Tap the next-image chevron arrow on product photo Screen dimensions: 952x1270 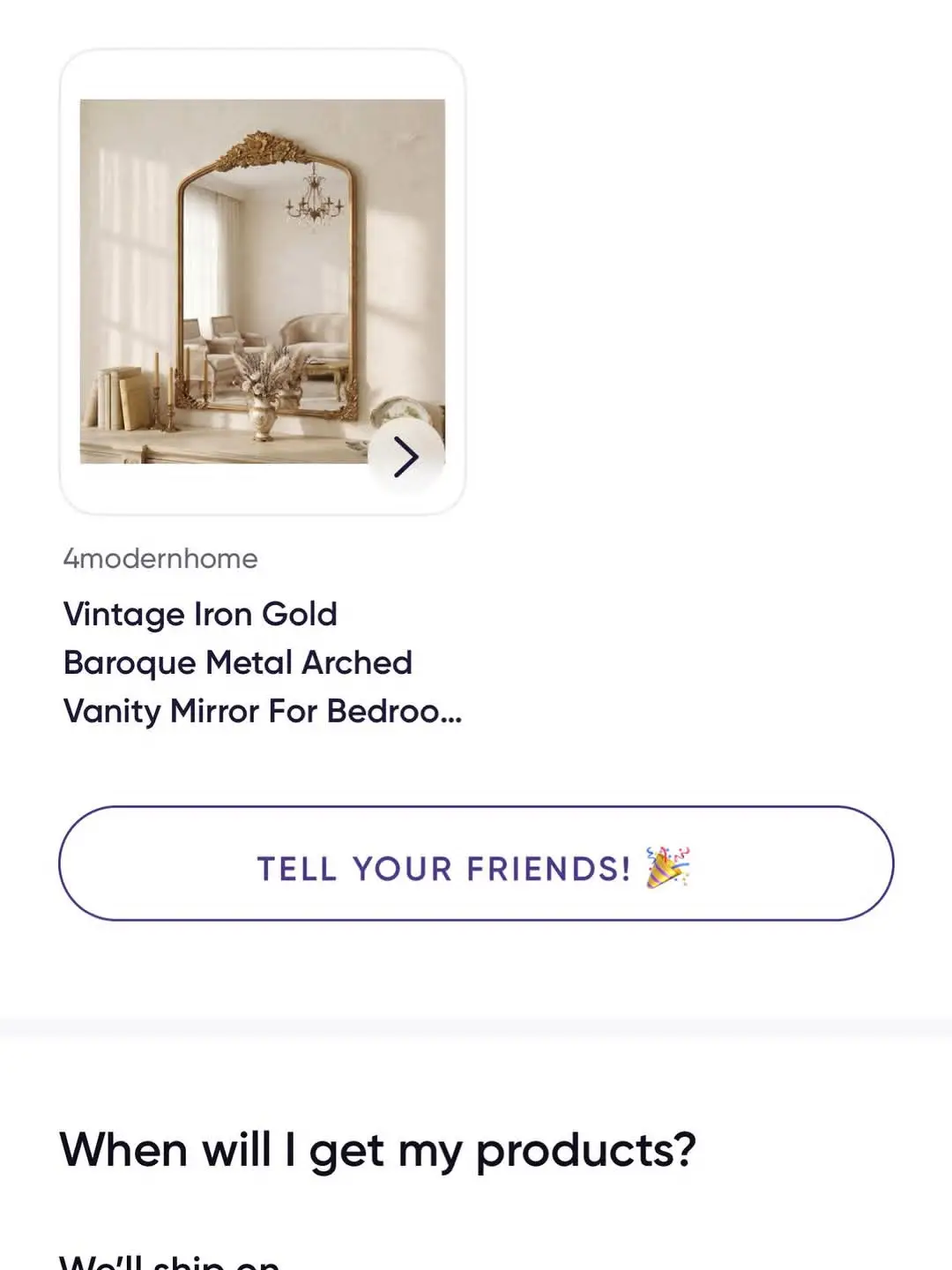405,457
